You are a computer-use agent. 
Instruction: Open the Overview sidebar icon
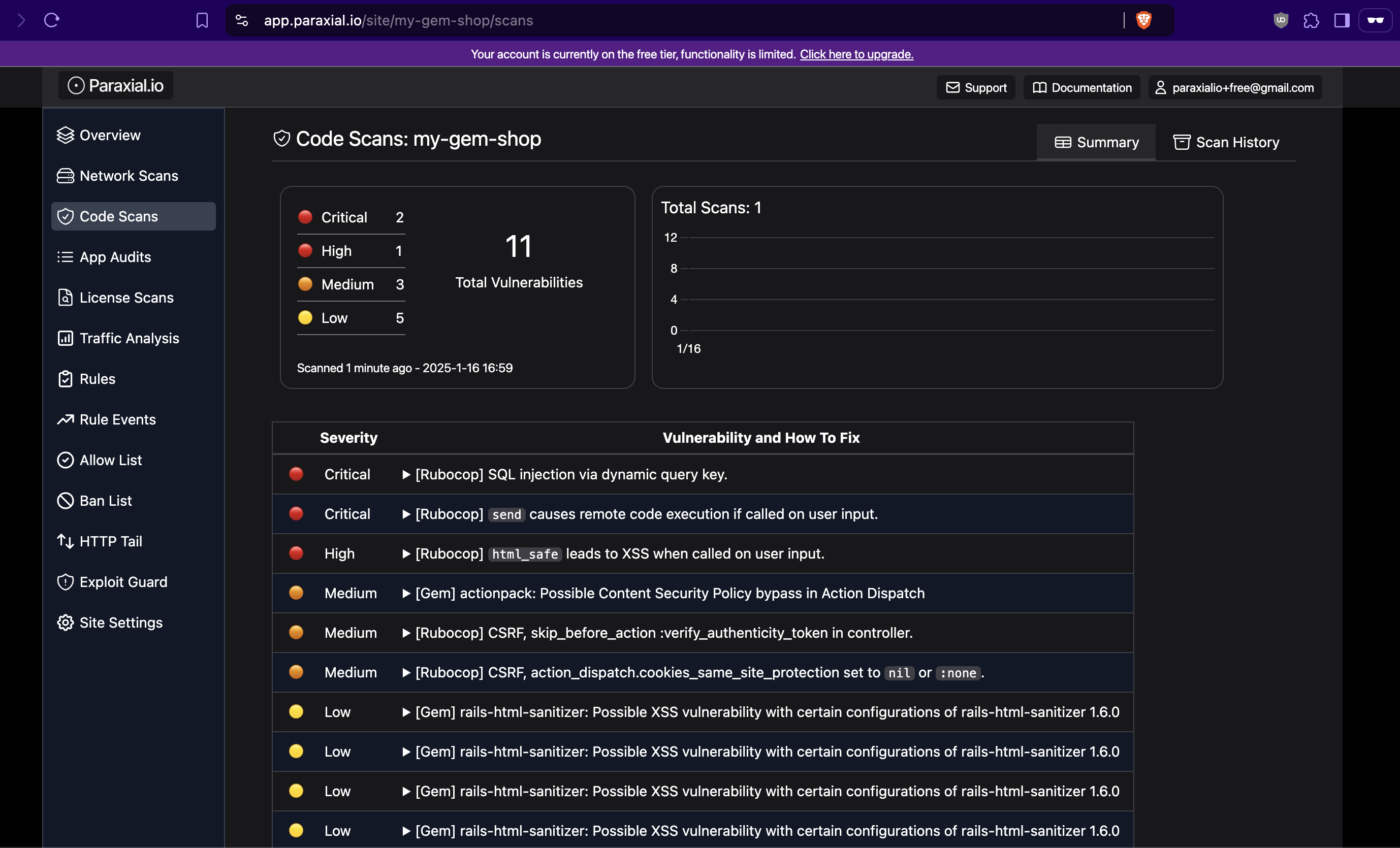(x=66, y=135)
